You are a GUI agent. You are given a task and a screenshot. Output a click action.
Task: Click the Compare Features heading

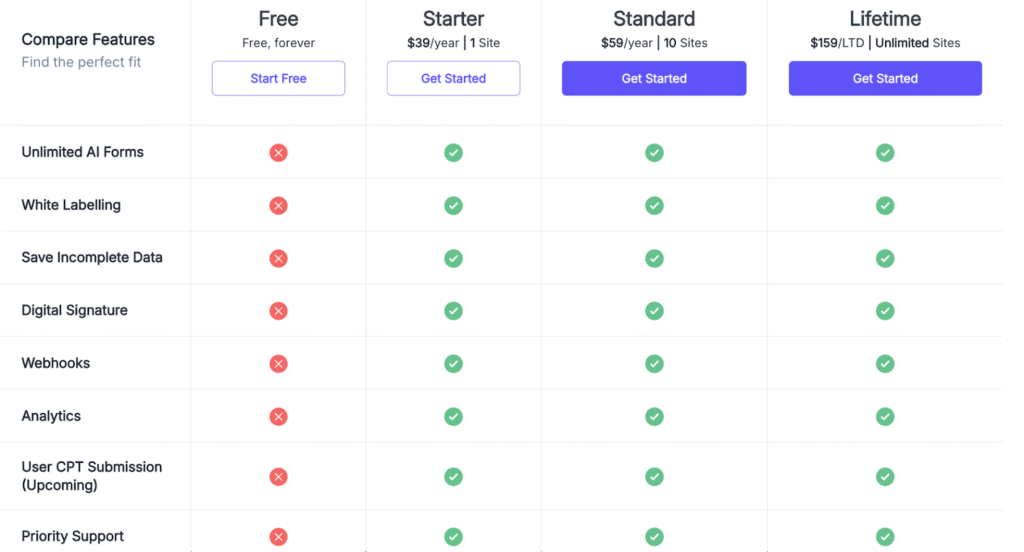88,40
